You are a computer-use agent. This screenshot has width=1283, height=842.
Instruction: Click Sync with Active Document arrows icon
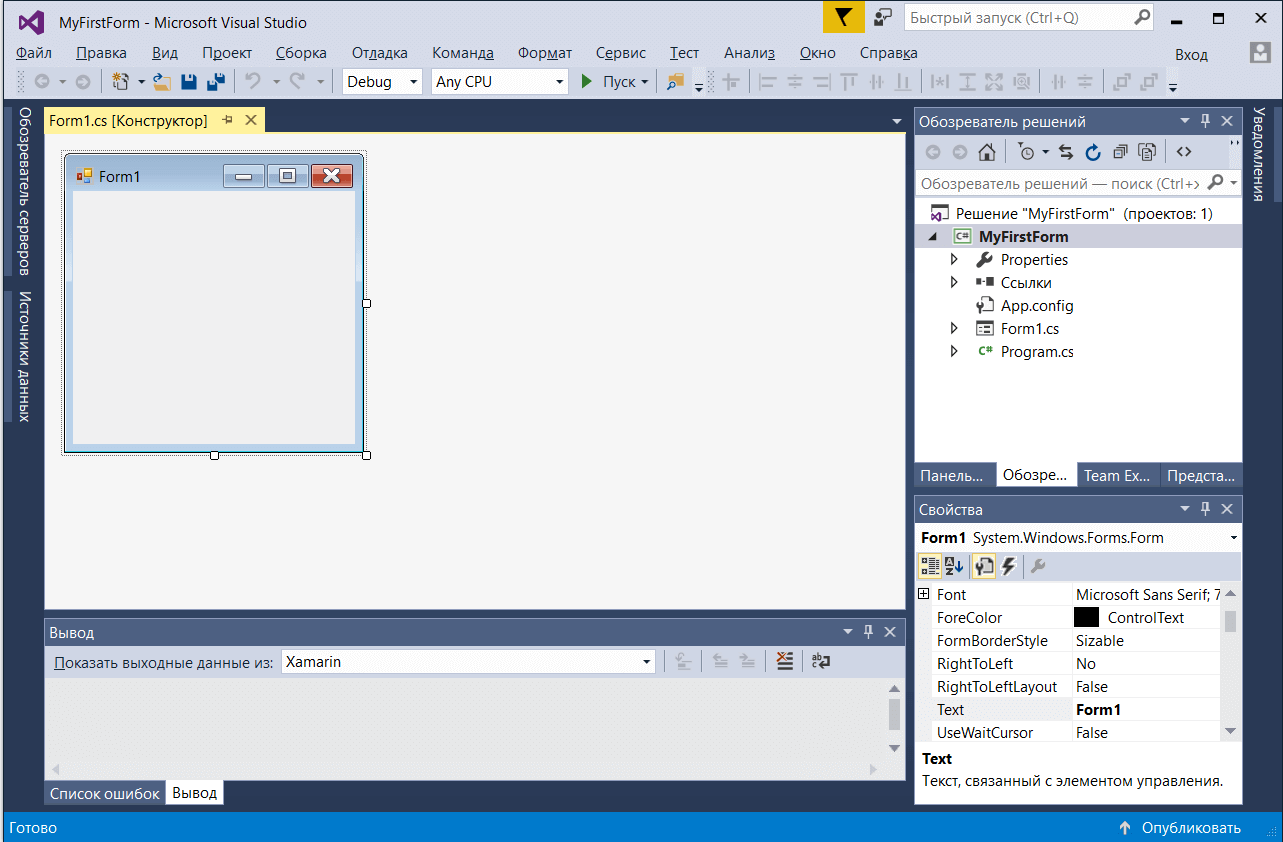click(1066, 152)
